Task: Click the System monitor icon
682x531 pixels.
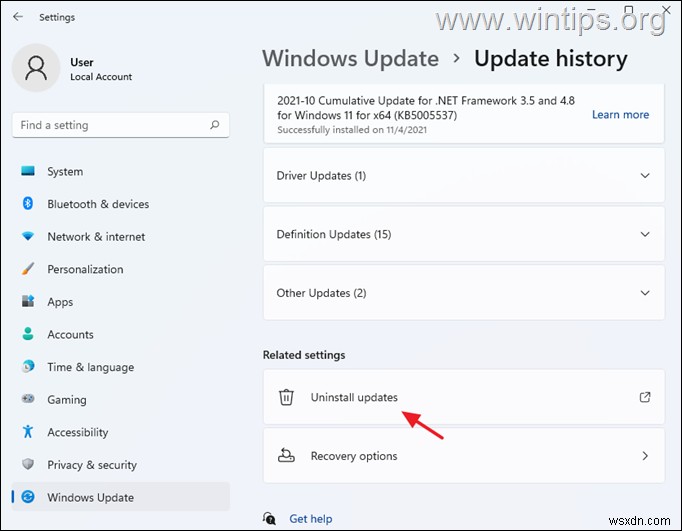Action: point(28,171)
